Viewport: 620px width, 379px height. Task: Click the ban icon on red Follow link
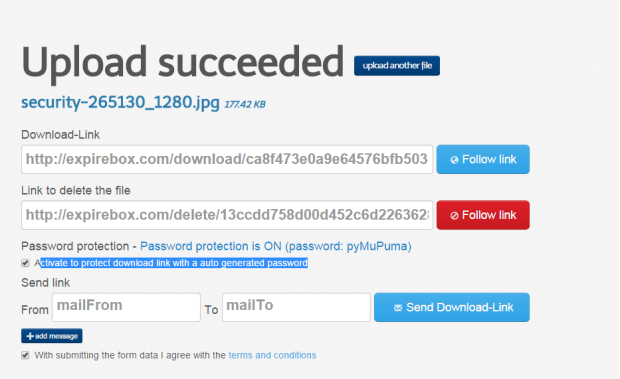pos(454,215)
